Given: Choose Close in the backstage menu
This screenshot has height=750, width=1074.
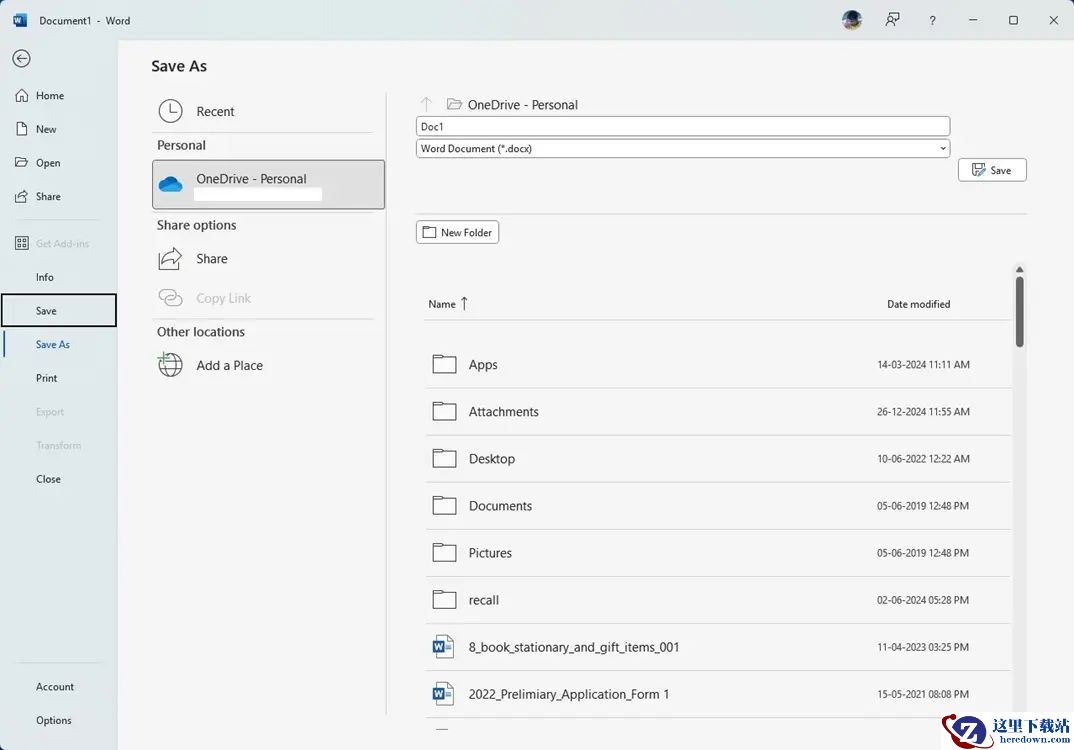Looking at the screenshot, I should (48, 479).
